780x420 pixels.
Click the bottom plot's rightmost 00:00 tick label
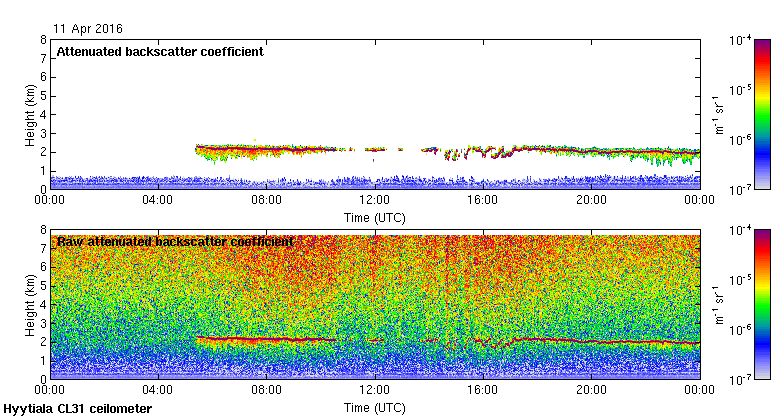coord(699,390)
